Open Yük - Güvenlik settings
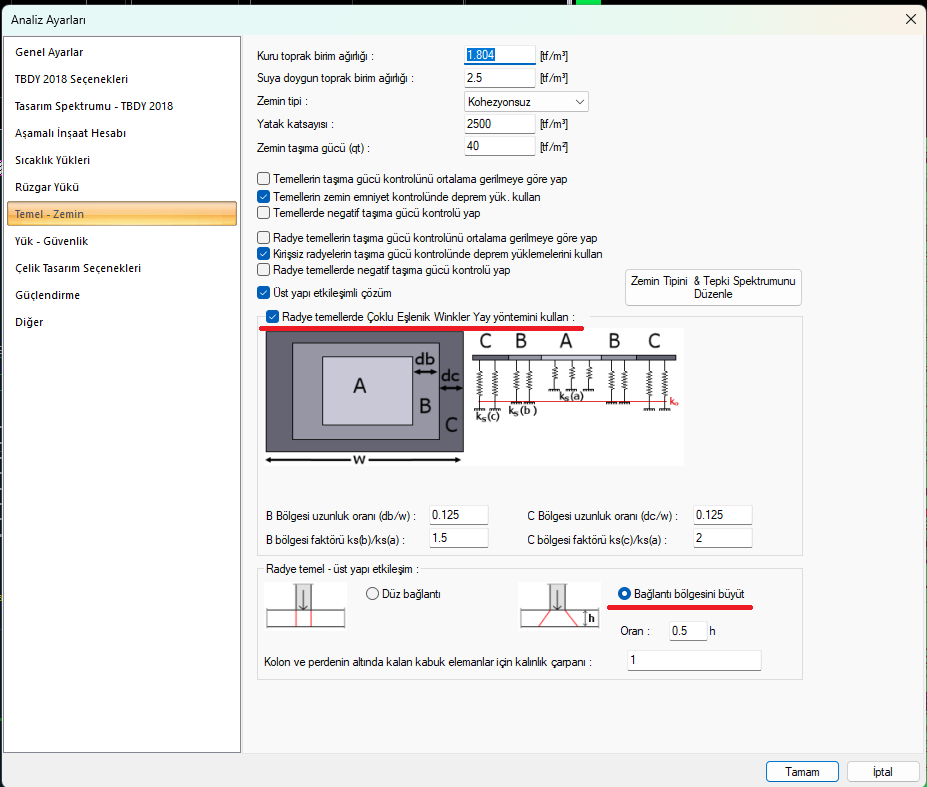Viewport: 927px width, 787px height. [x=122, y=241]
